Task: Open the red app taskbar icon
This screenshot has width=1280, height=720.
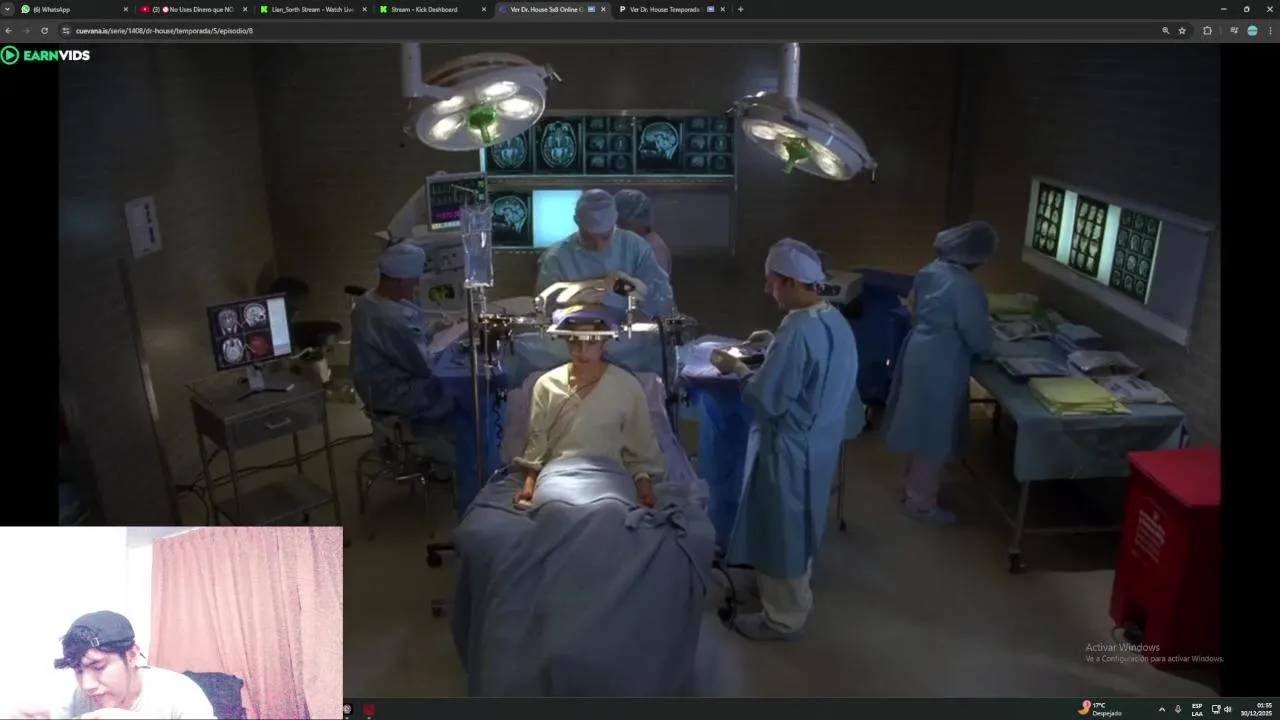Action: pos(369,710)
